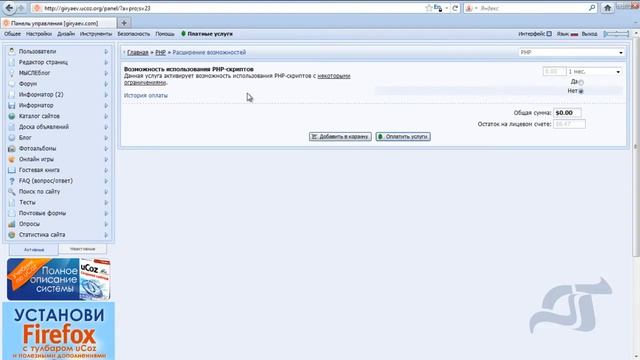Viewport: 640px width, 360px height.
Task: Click the Остаток на лицевом счете field
Action: coord(569,124)
